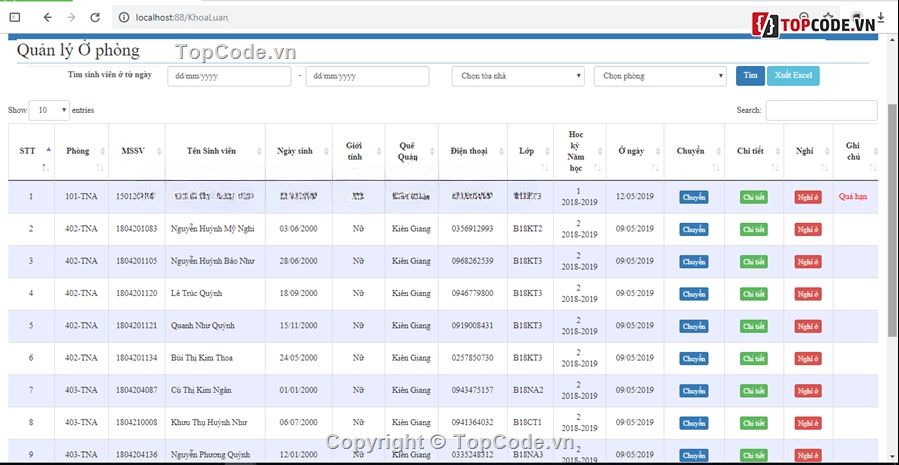Open Chi tiết for Quanh Như Quỳnh
Viewport: 899px width, 465px height.
click(x=754, y=326)
